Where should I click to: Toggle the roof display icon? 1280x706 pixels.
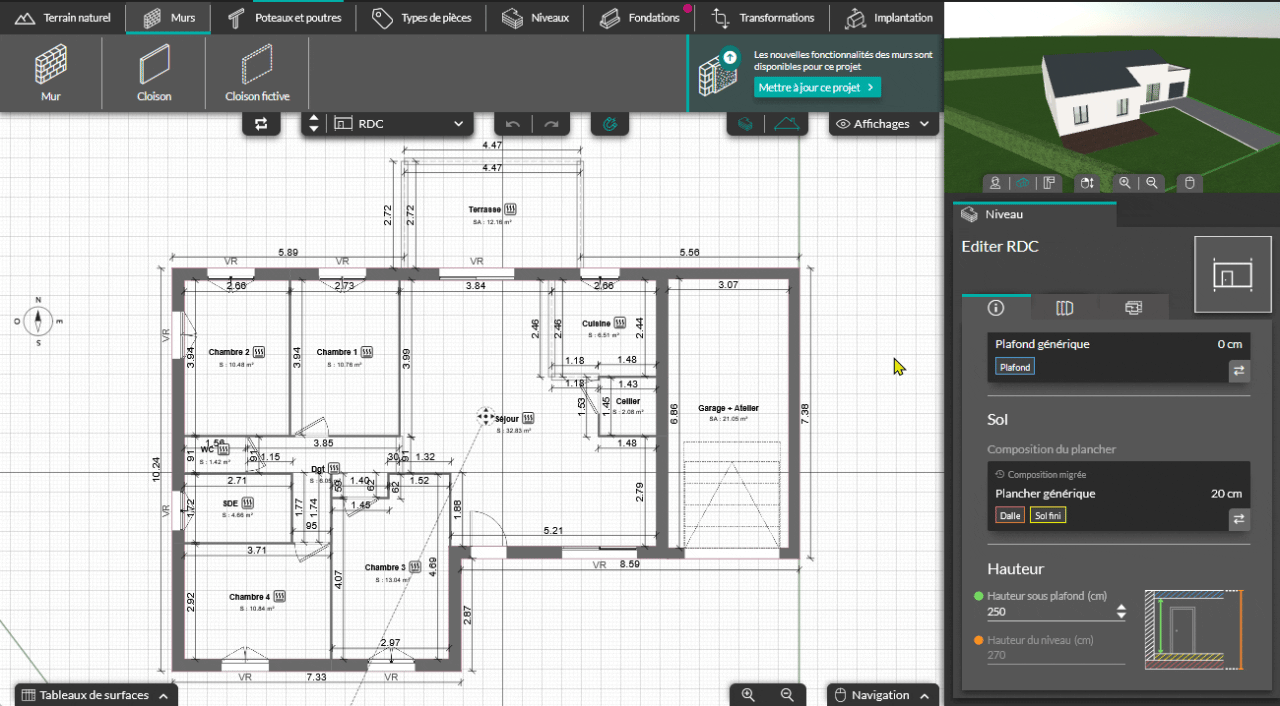787,124
